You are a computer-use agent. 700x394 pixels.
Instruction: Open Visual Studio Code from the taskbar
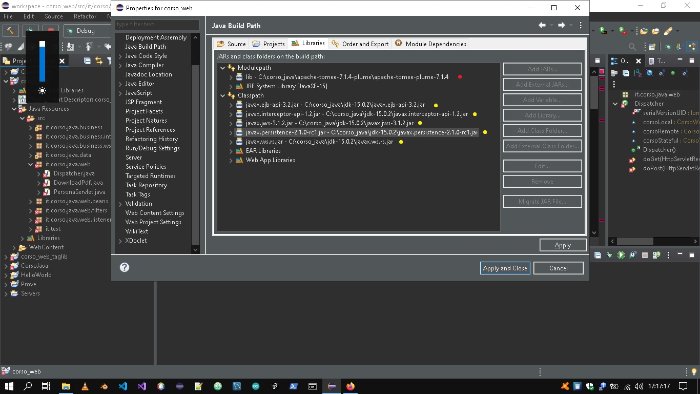[123, 386]
